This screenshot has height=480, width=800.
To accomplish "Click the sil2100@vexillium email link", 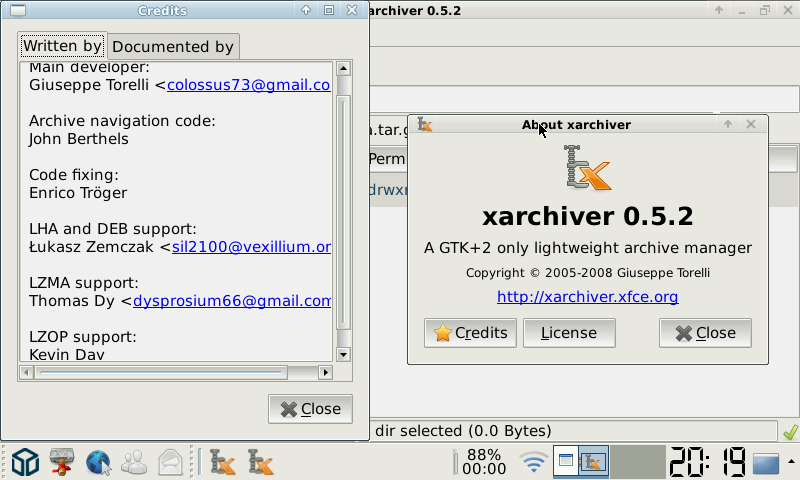I will click(x=251, y=247).
